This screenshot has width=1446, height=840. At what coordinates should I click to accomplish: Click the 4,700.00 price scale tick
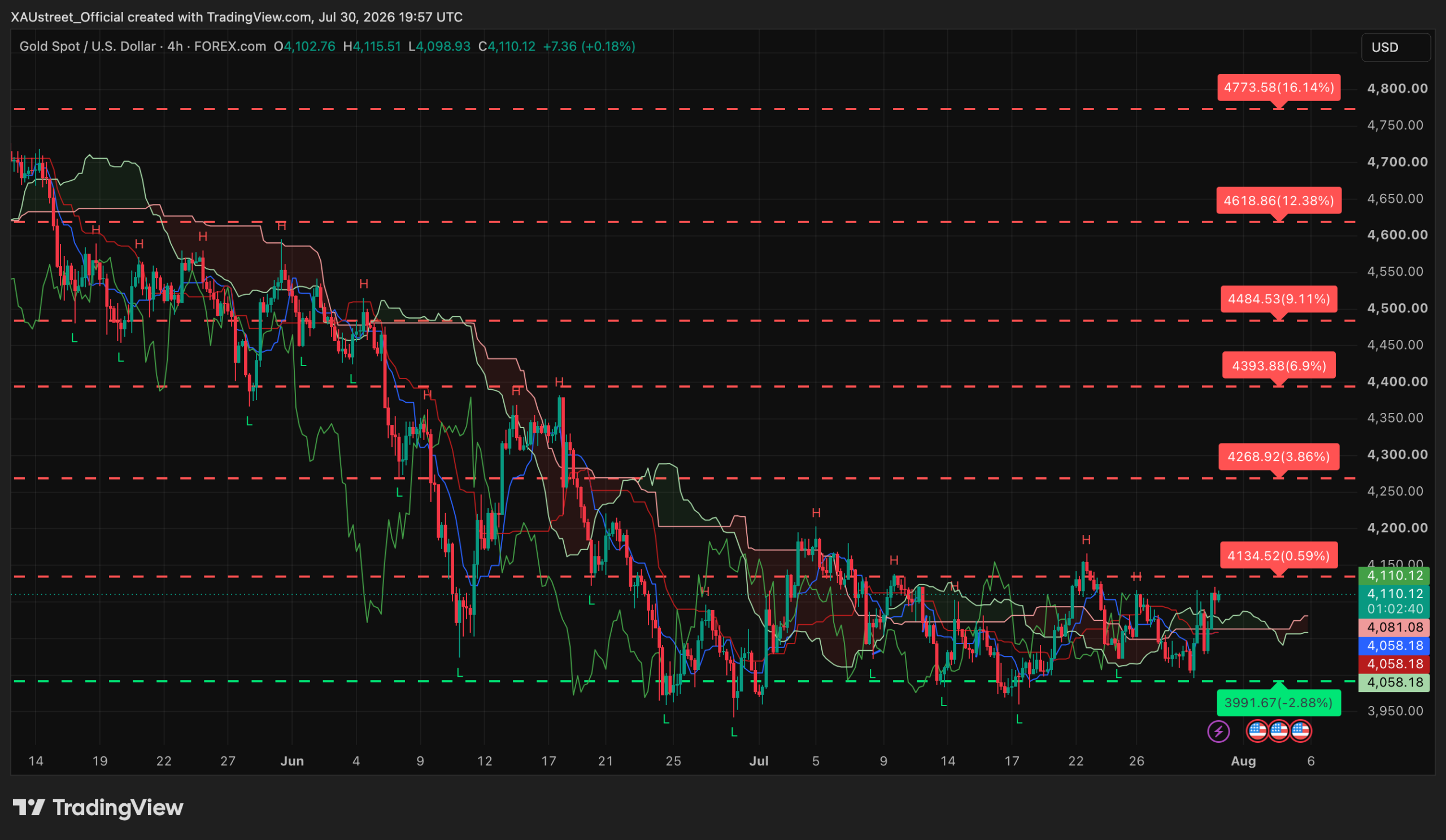[1397, 162]
